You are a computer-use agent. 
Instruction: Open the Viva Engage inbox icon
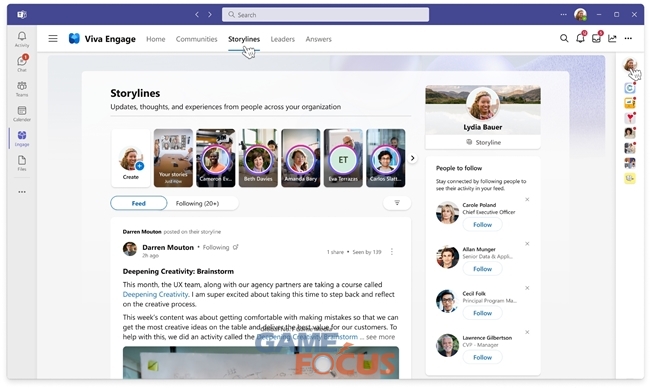596,38
